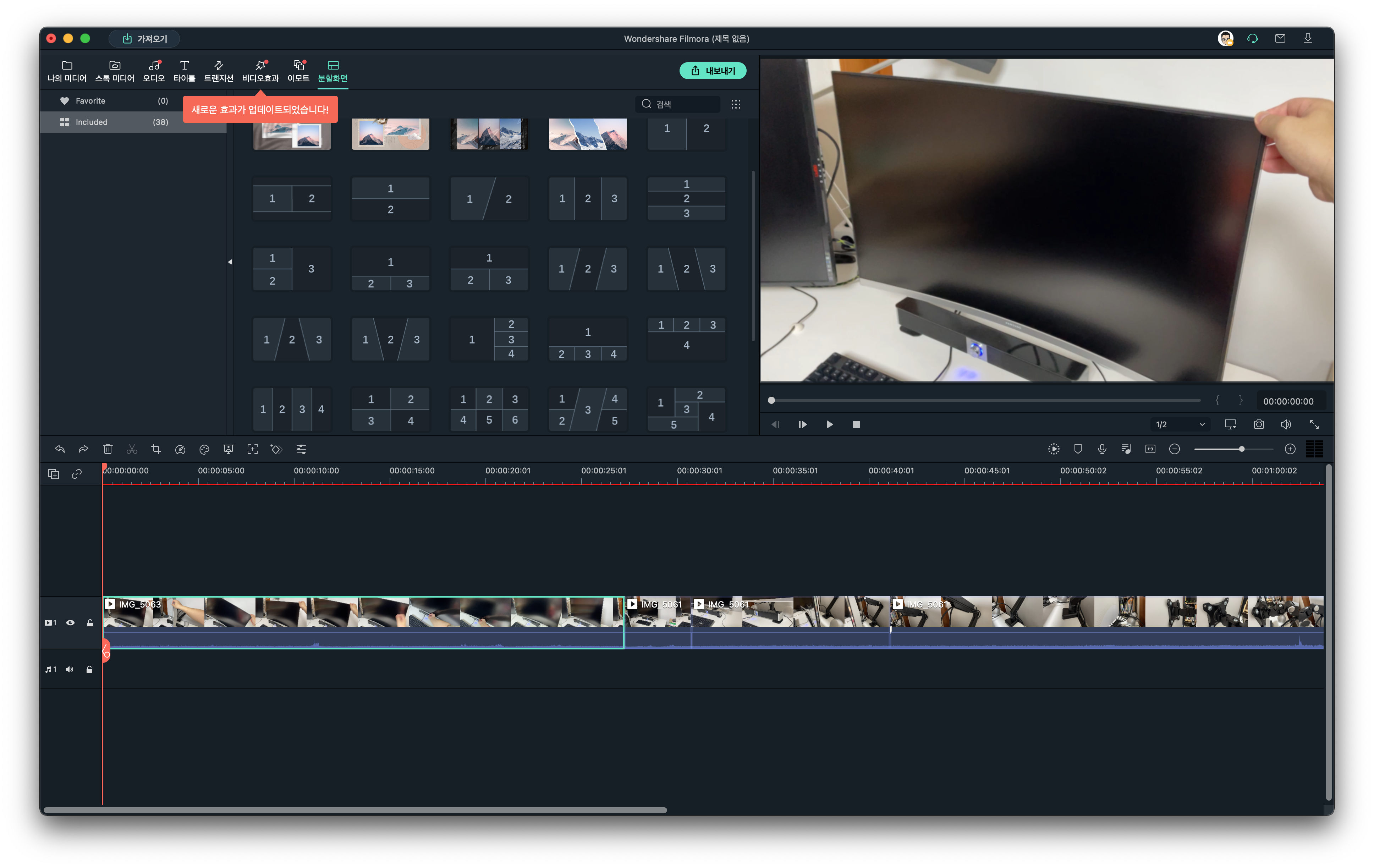The height and width of the screenshot is (868, 1374).
Task: Open the 1/2 preview quality dropdown
Action: tap(1180, 424)
